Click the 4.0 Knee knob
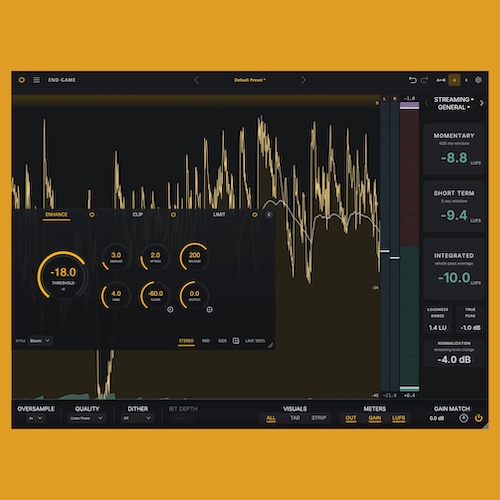The image size is (500, 500). pos(116,295)
